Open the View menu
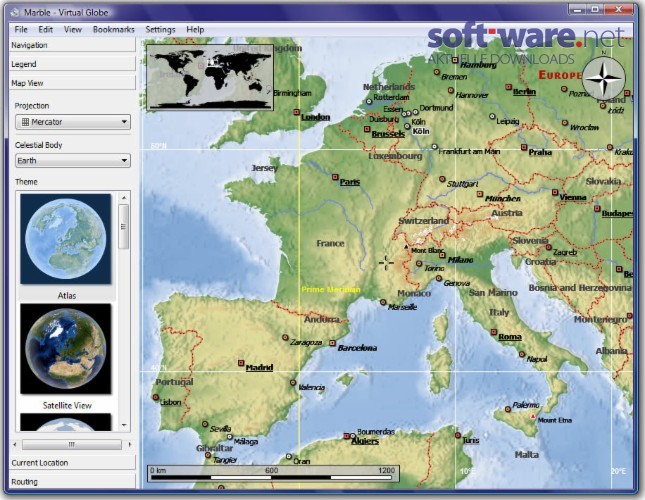 point(73,30)
